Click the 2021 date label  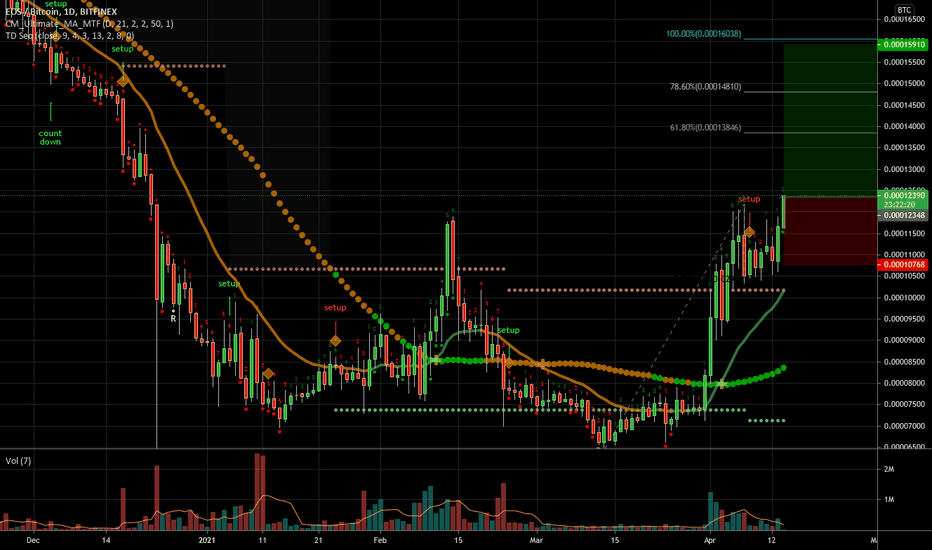[x=206, y=540]
